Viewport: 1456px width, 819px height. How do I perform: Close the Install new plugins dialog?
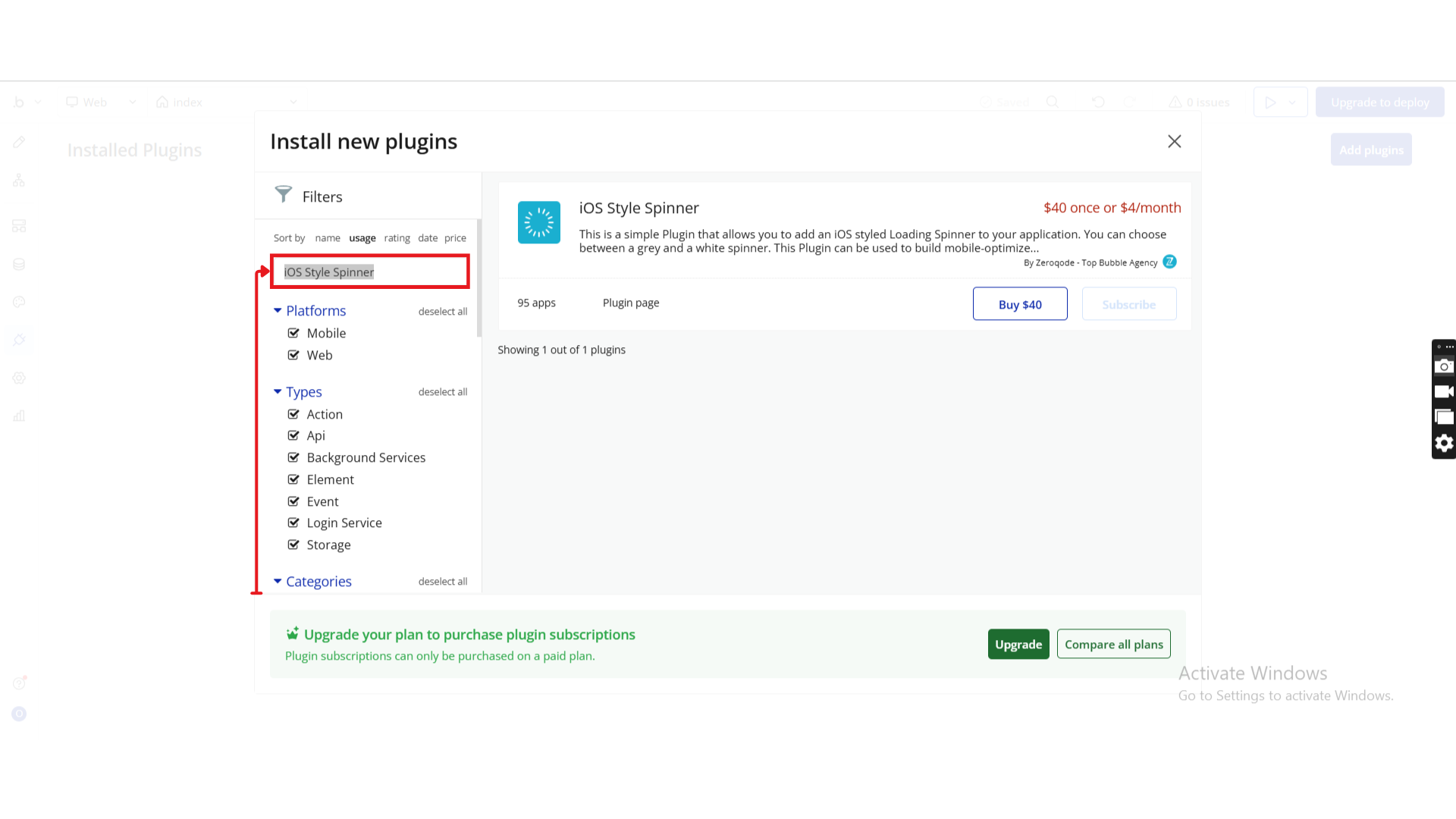pyautogui.click(x=1174, y=142)
